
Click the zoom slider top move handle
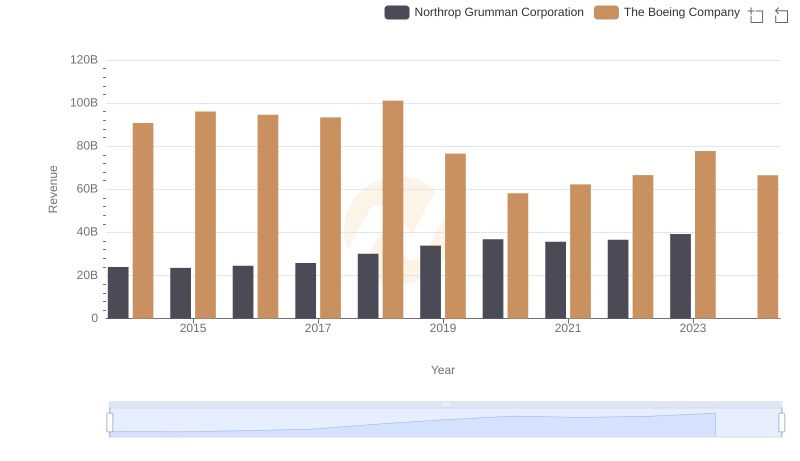click(445, 404)
